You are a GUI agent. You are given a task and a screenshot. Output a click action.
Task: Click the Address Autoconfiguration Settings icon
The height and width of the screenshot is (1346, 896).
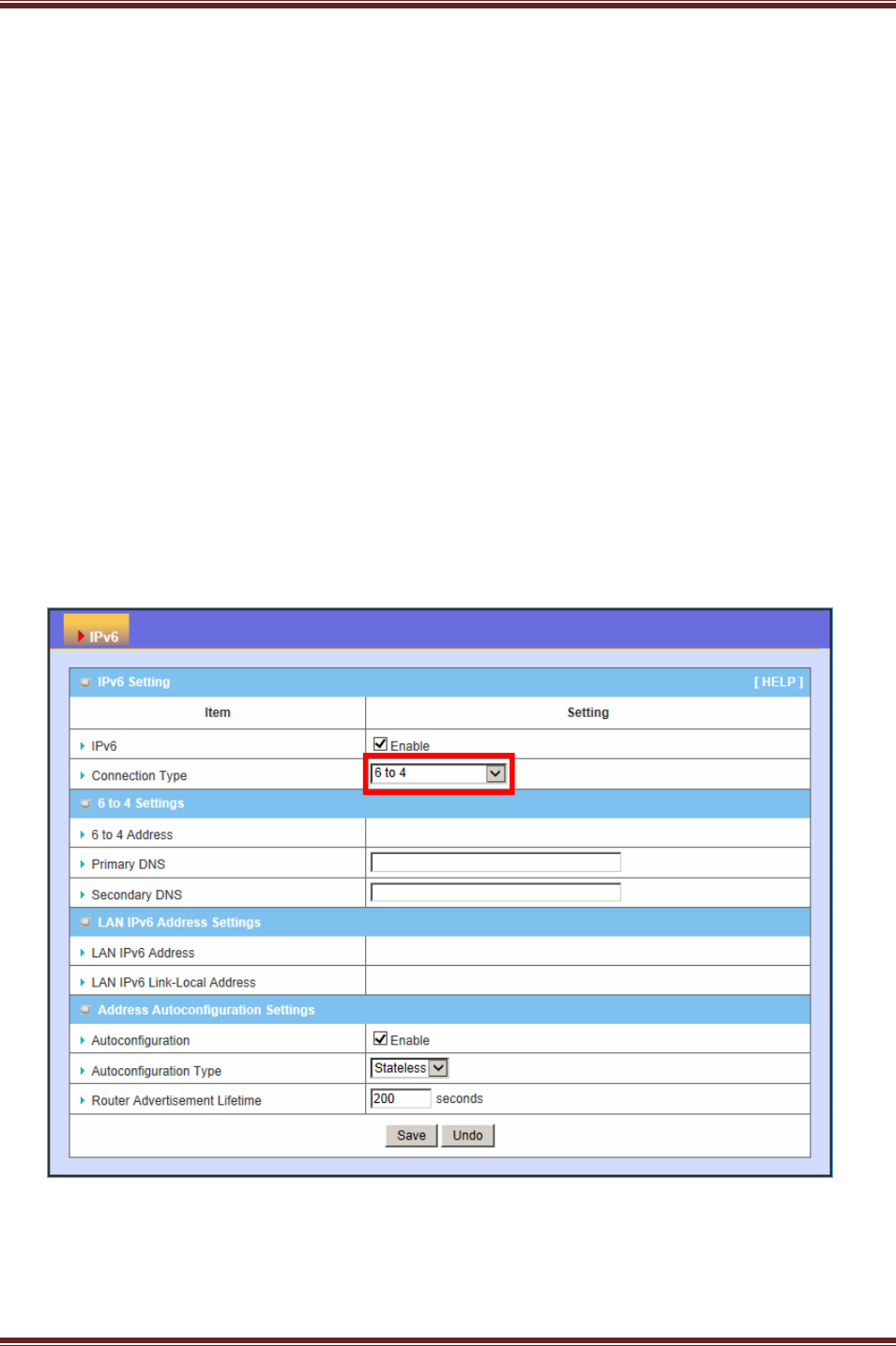(x=85, y=1010)
